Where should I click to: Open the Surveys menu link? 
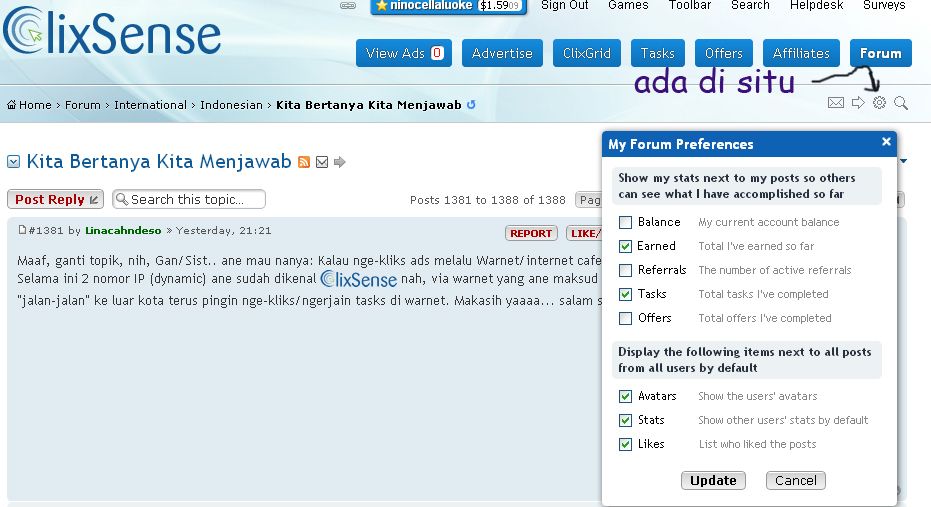point(884,5)
